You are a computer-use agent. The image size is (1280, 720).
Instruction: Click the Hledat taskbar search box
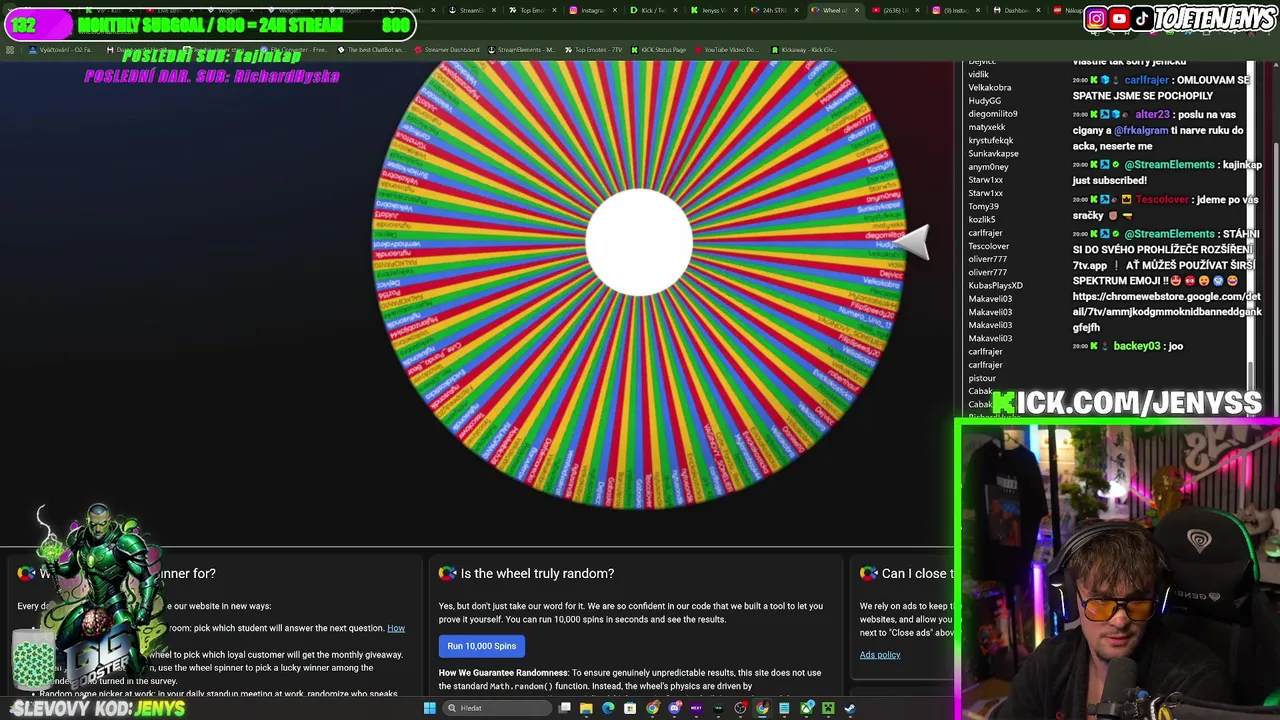[497, 708]
